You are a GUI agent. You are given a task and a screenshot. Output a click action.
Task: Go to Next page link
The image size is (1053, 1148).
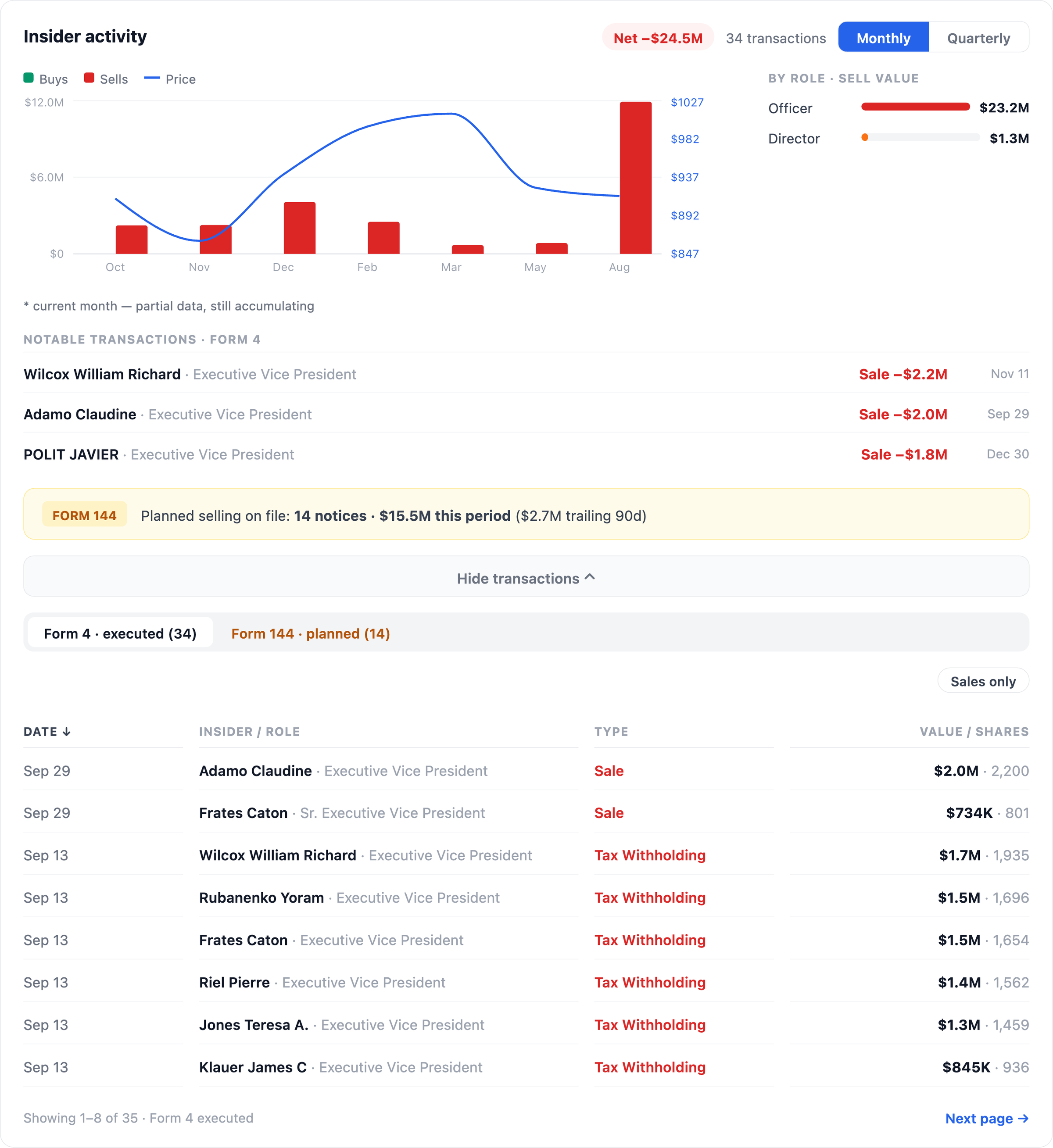[987, 1118]
